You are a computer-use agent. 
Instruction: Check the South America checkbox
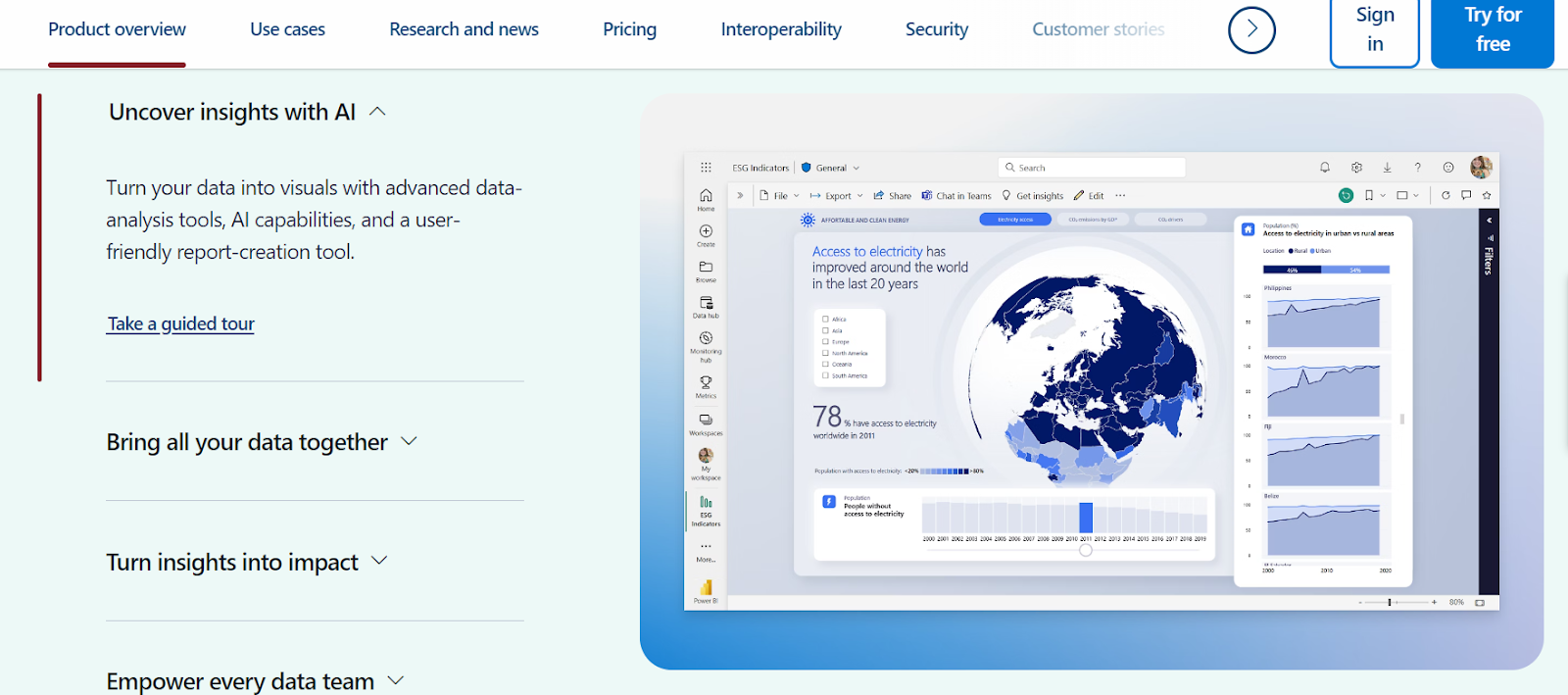click(825, 375)
